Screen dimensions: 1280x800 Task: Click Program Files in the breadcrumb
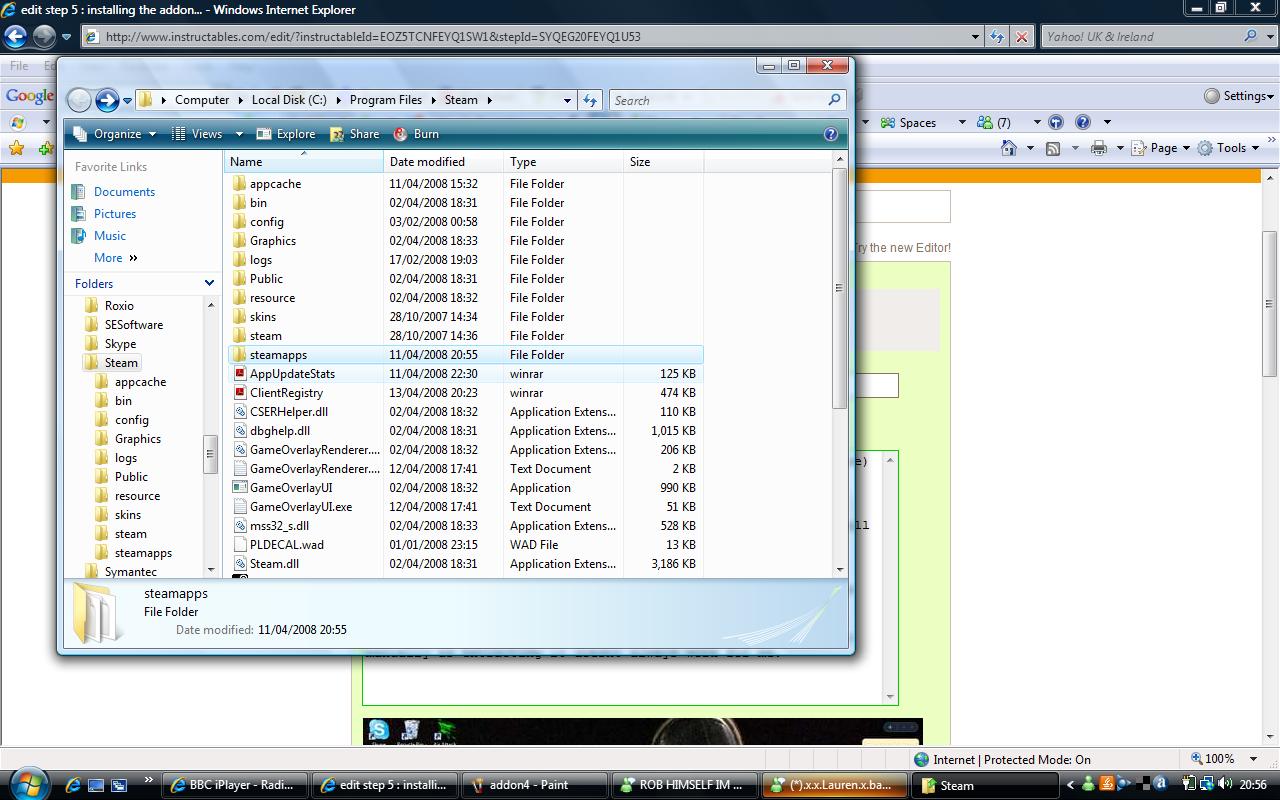pyautogui.click(x=386, y=100)
